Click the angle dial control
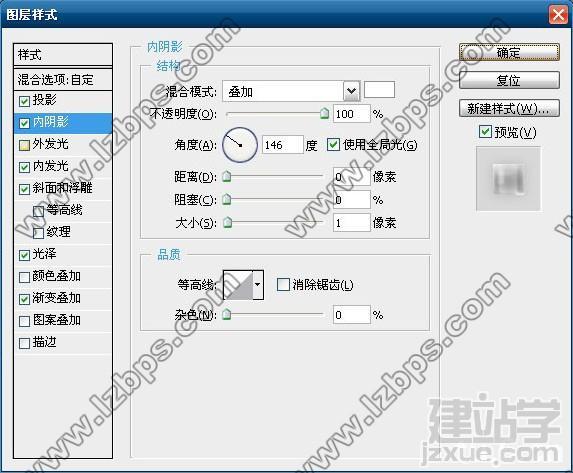Image resolution: width=573 pixels, height=473 pixels. (240, 145)
